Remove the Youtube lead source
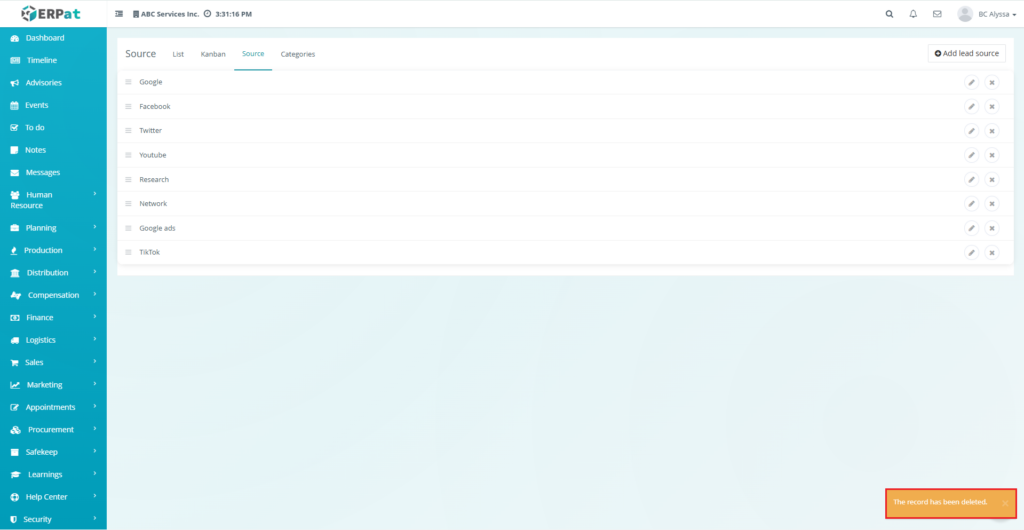This screenshot has width=1024, height=530. (992, 156)
